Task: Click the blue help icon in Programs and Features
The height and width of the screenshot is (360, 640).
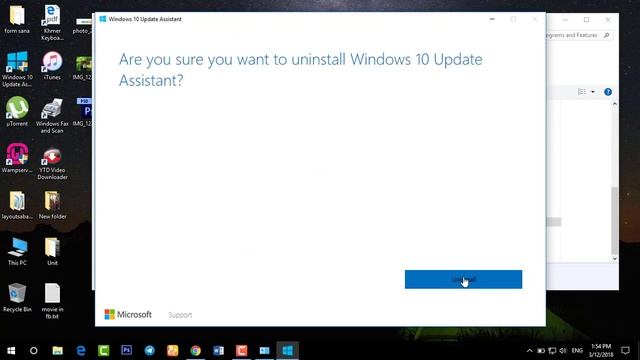Action: click(x=608, y=92)
